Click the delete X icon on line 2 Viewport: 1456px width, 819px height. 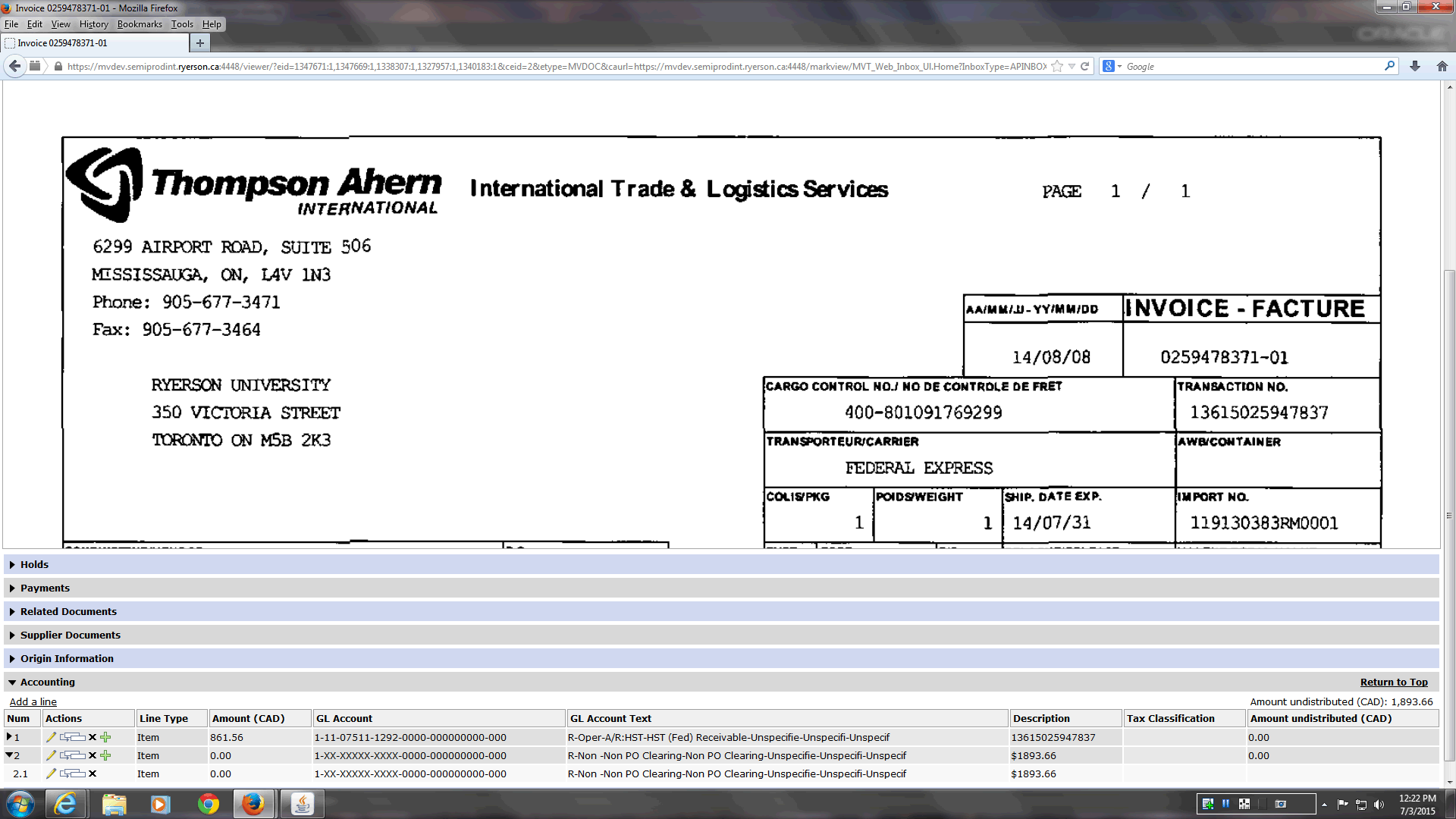click(x=93, y=755)
